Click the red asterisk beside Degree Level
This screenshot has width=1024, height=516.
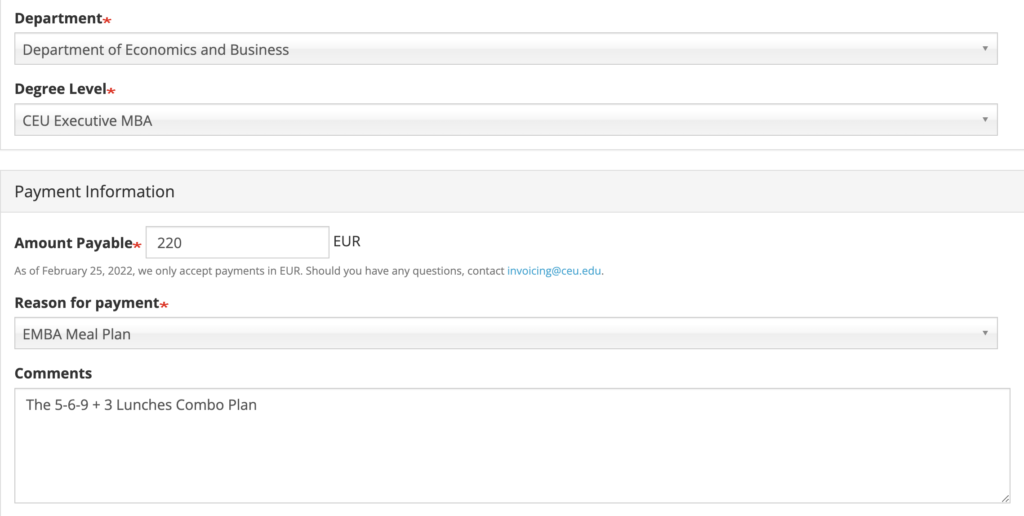(x=111, y=91)
